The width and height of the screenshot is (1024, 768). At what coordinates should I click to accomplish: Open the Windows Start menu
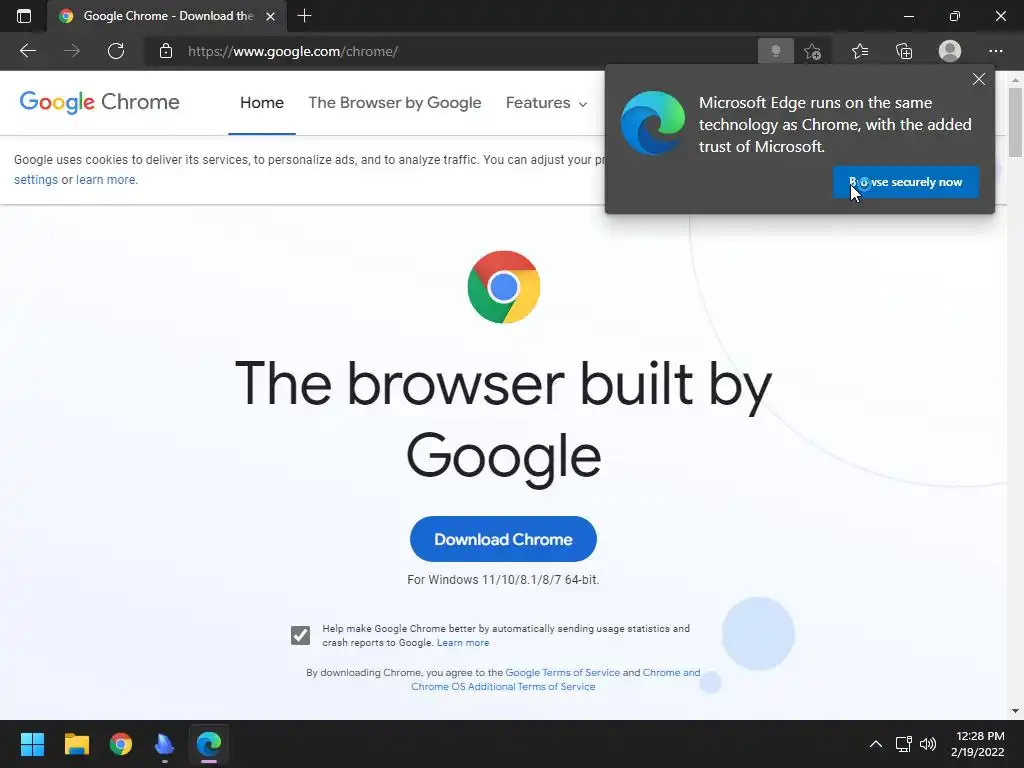[32, 744]
